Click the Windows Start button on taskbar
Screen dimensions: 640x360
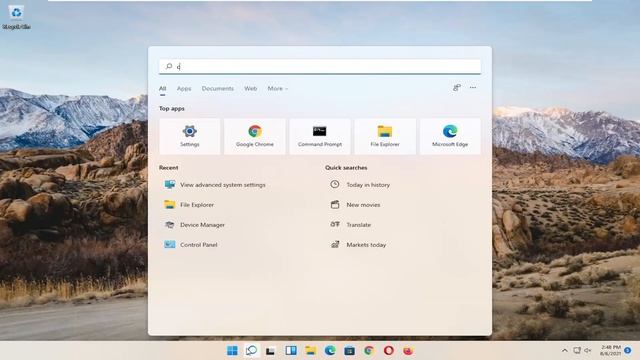point(232,351)
